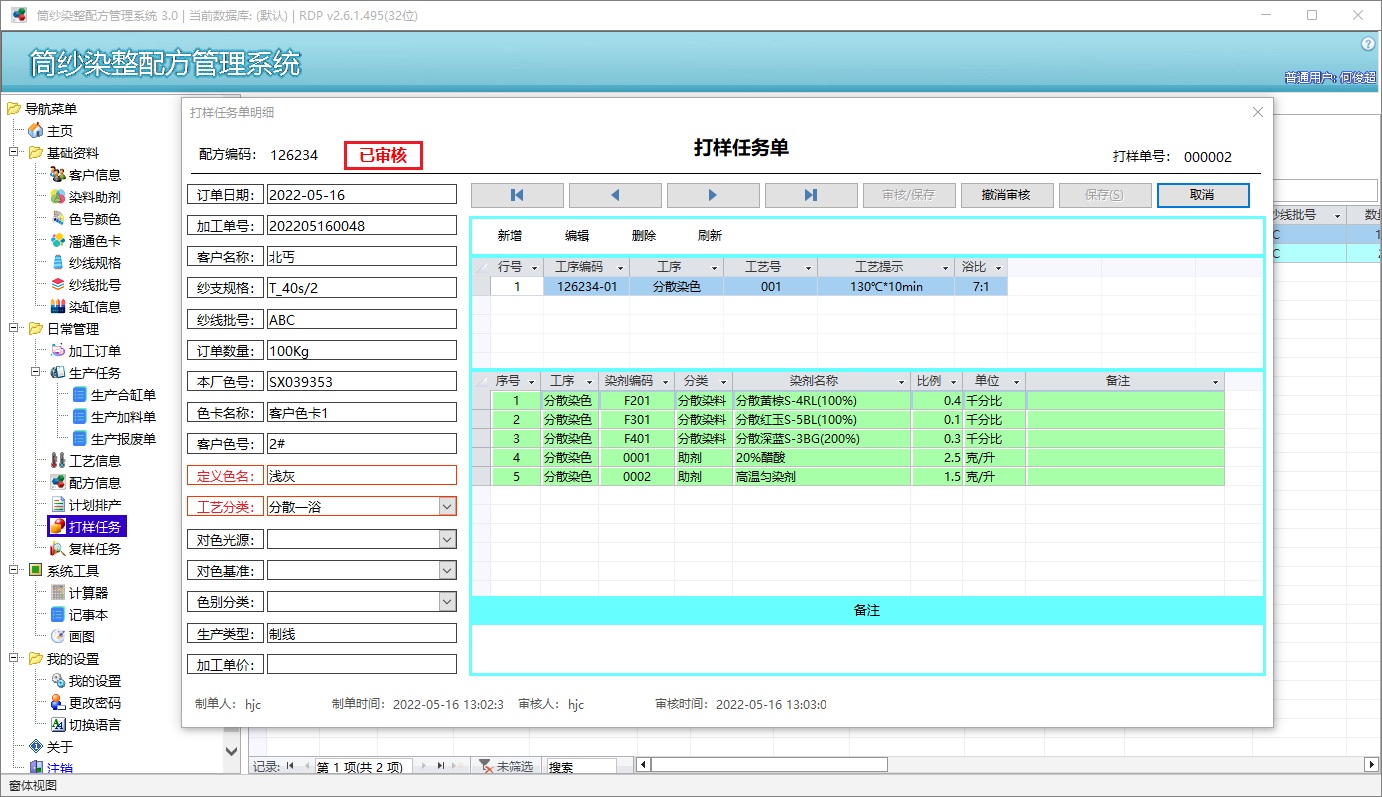Click the 纱线规格 icon in the sidebar
This screenshot has width=1382, height=797.
tap(58, 263)
